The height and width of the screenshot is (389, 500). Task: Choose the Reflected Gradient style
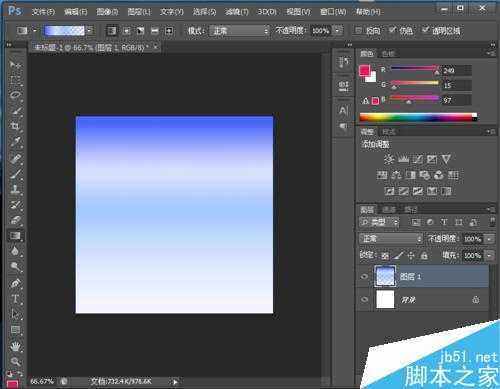[155, 31]
